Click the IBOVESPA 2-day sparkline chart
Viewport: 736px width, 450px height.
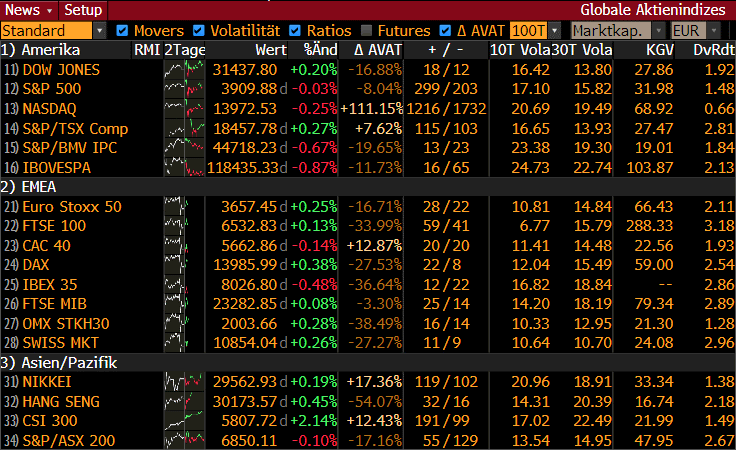pos(184,168)
